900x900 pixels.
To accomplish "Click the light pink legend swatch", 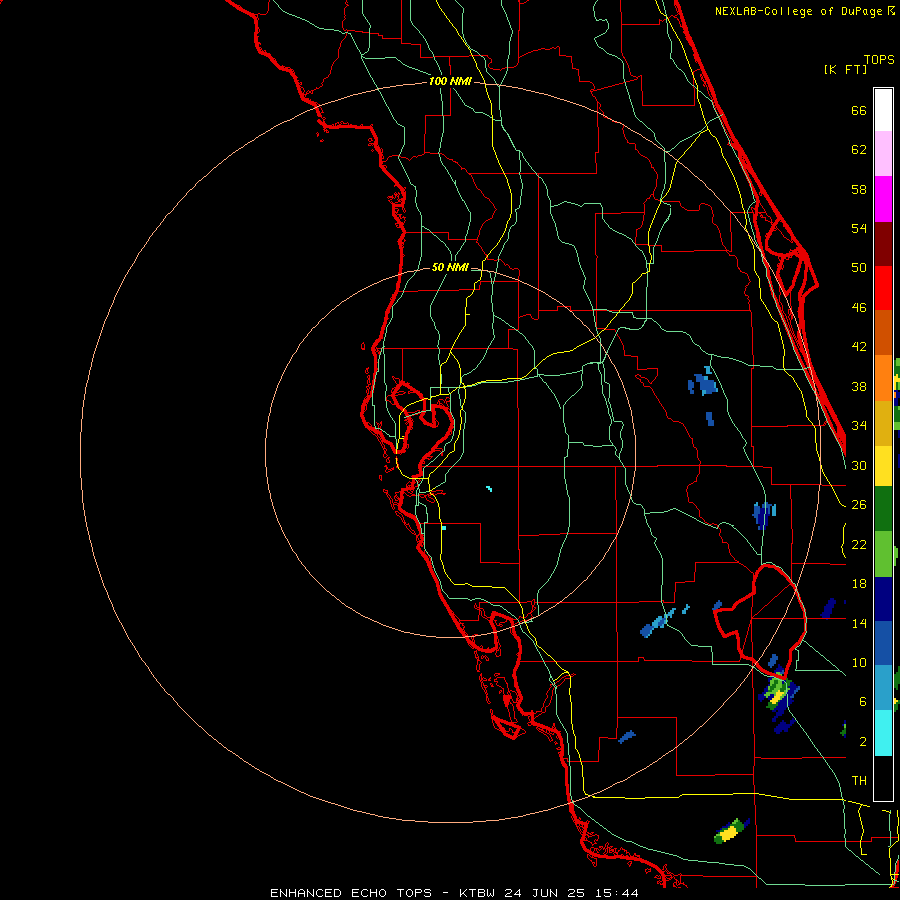I will 883,154.
